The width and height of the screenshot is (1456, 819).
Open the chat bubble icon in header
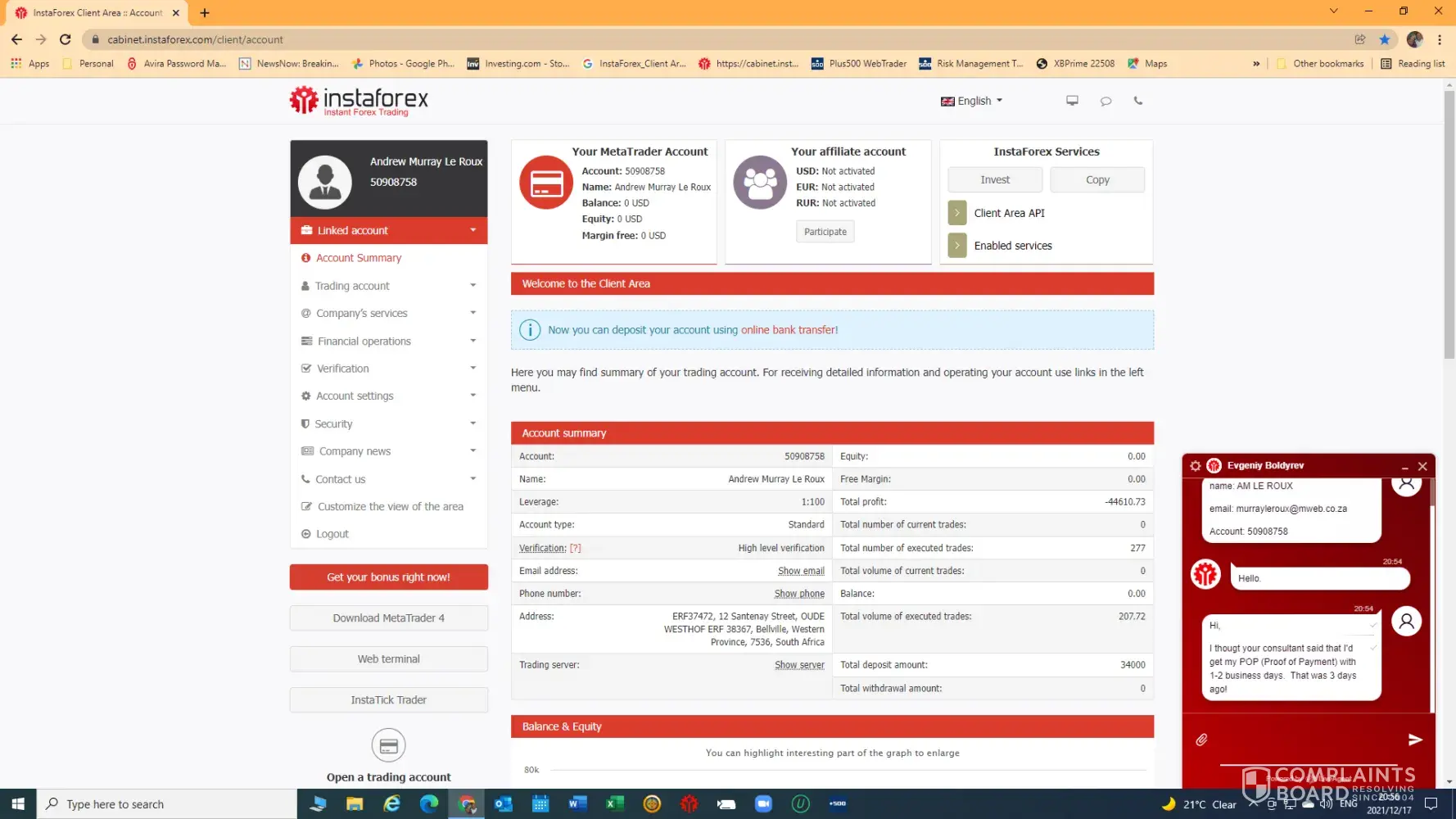(1106, 101)
